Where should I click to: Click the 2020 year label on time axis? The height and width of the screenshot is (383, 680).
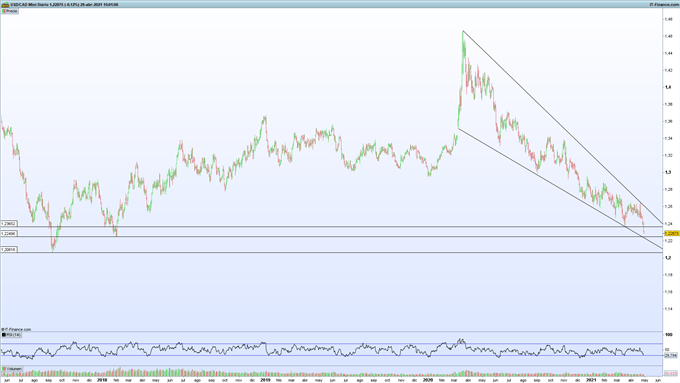pos(428,380)
